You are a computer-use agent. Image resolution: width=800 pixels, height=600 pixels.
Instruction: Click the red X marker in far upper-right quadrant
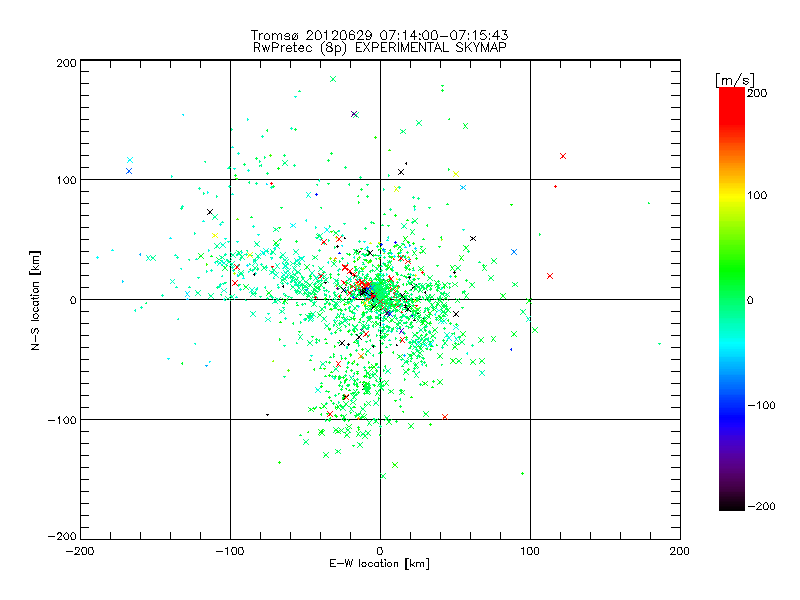[x=563, y=156]
